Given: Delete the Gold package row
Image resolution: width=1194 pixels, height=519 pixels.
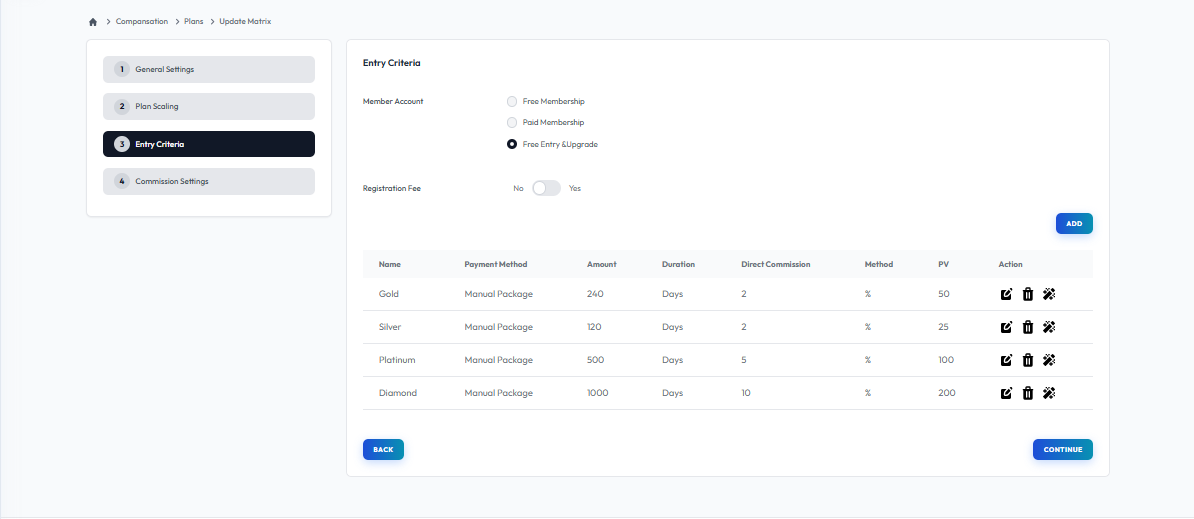Looking at the screenshot, I should click(x=1027, y=294).
